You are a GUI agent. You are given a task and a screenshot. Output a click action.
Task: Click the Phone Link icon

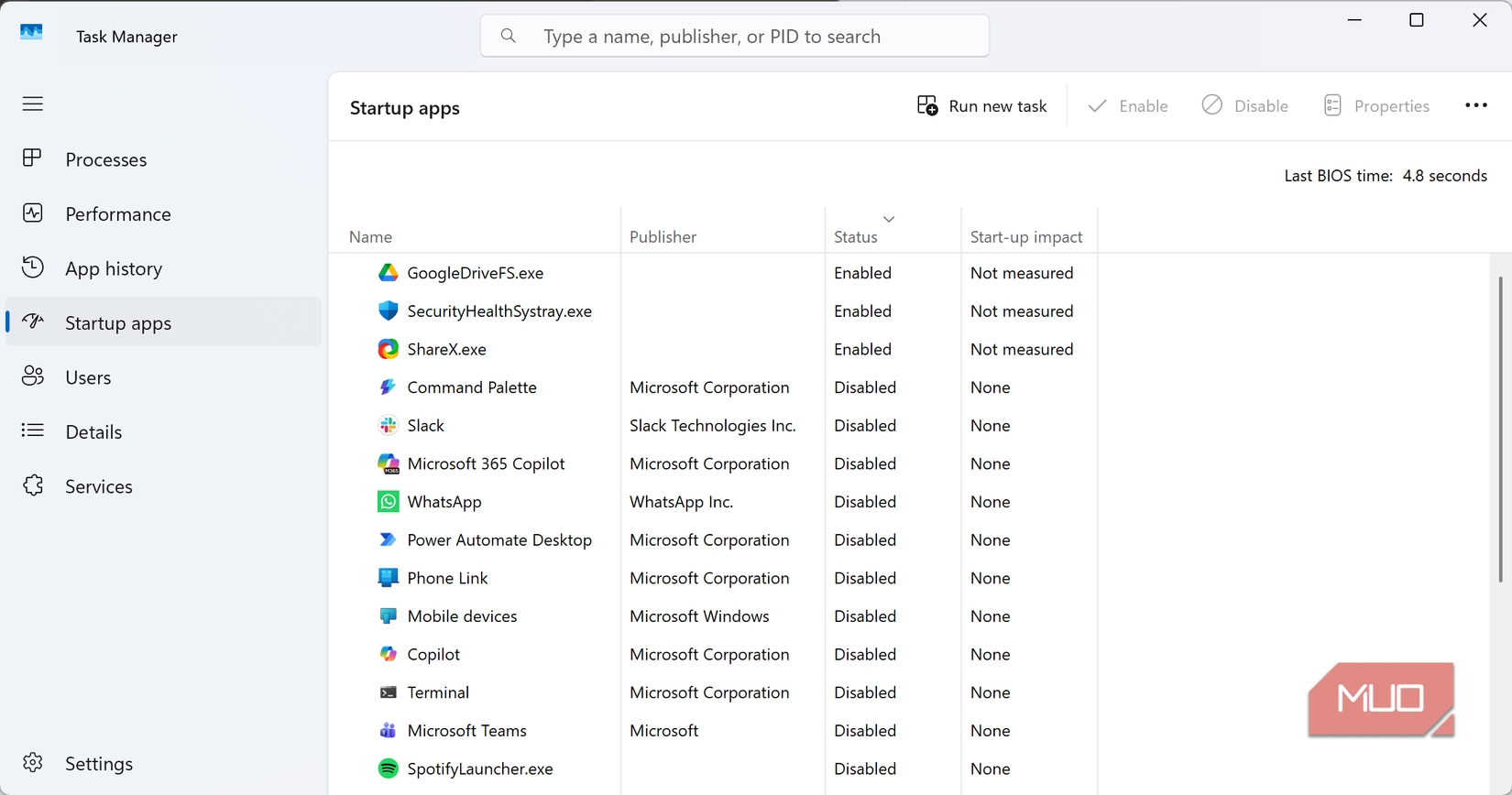389,578
